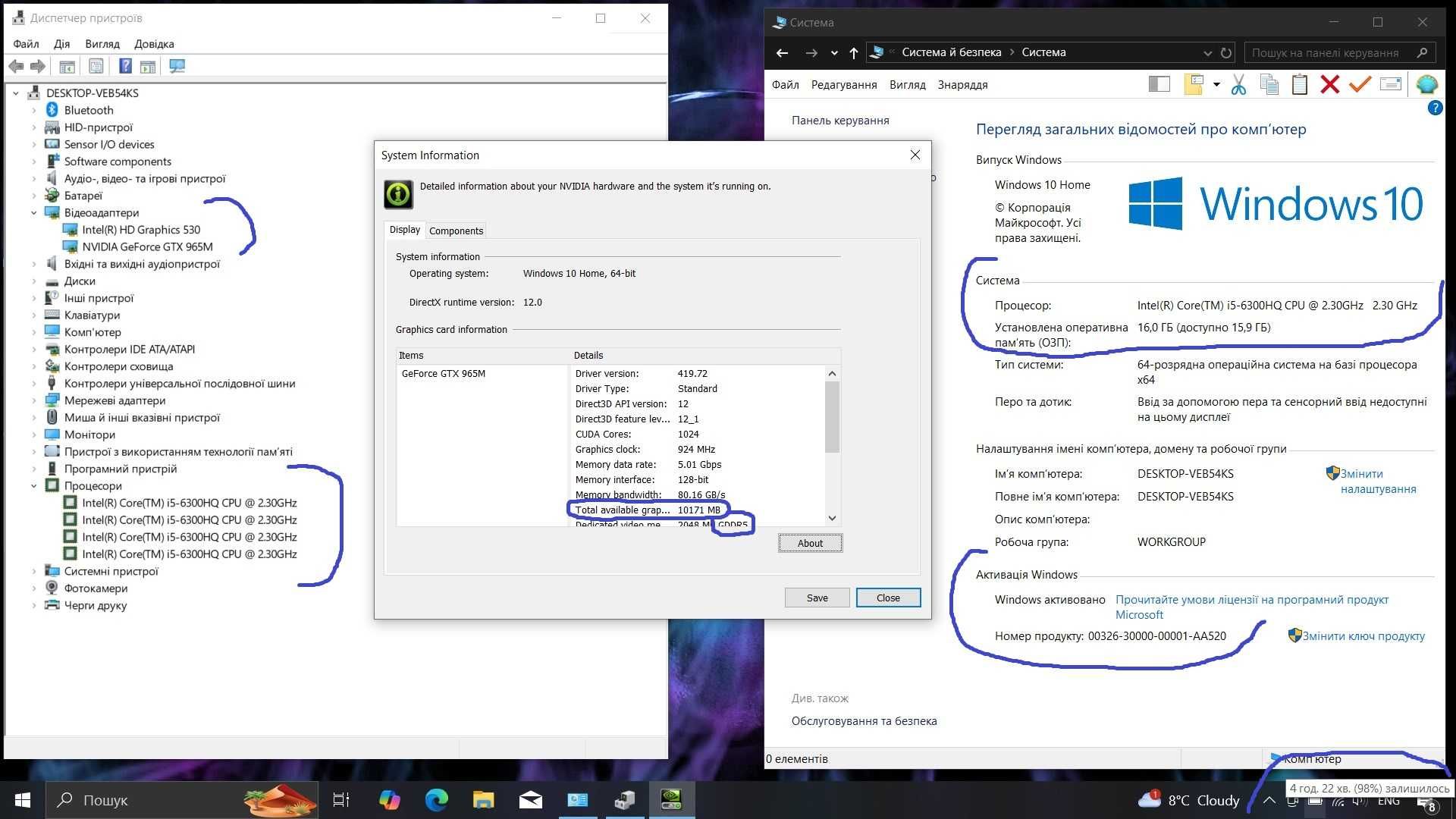The height and width of the screenshot is (819, 1456).
Task: Click the taskbar Пошук search box
Action: click(182, 799)
